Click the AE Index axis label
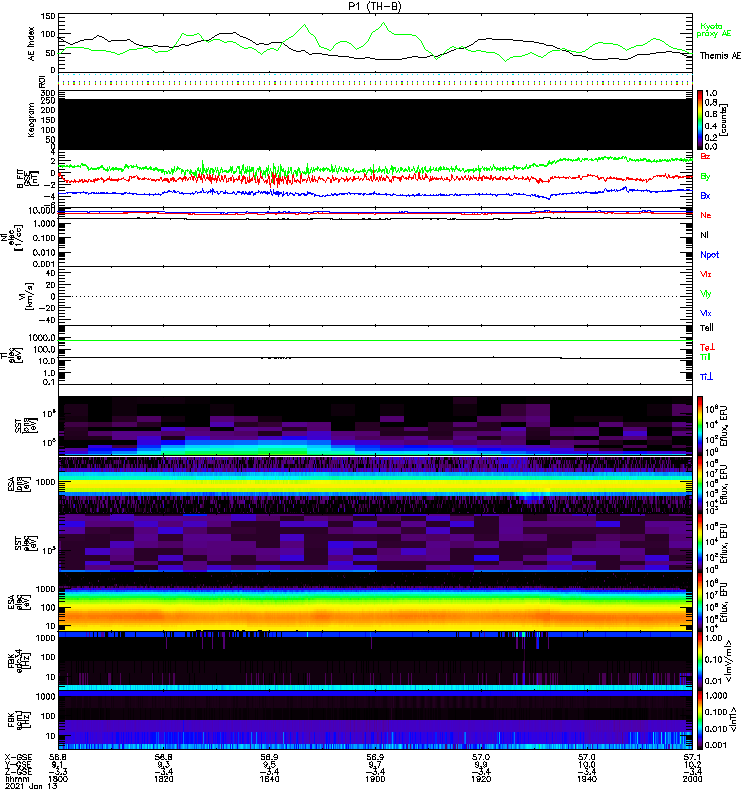Screen dimensions: 750x800 point(32,44)
